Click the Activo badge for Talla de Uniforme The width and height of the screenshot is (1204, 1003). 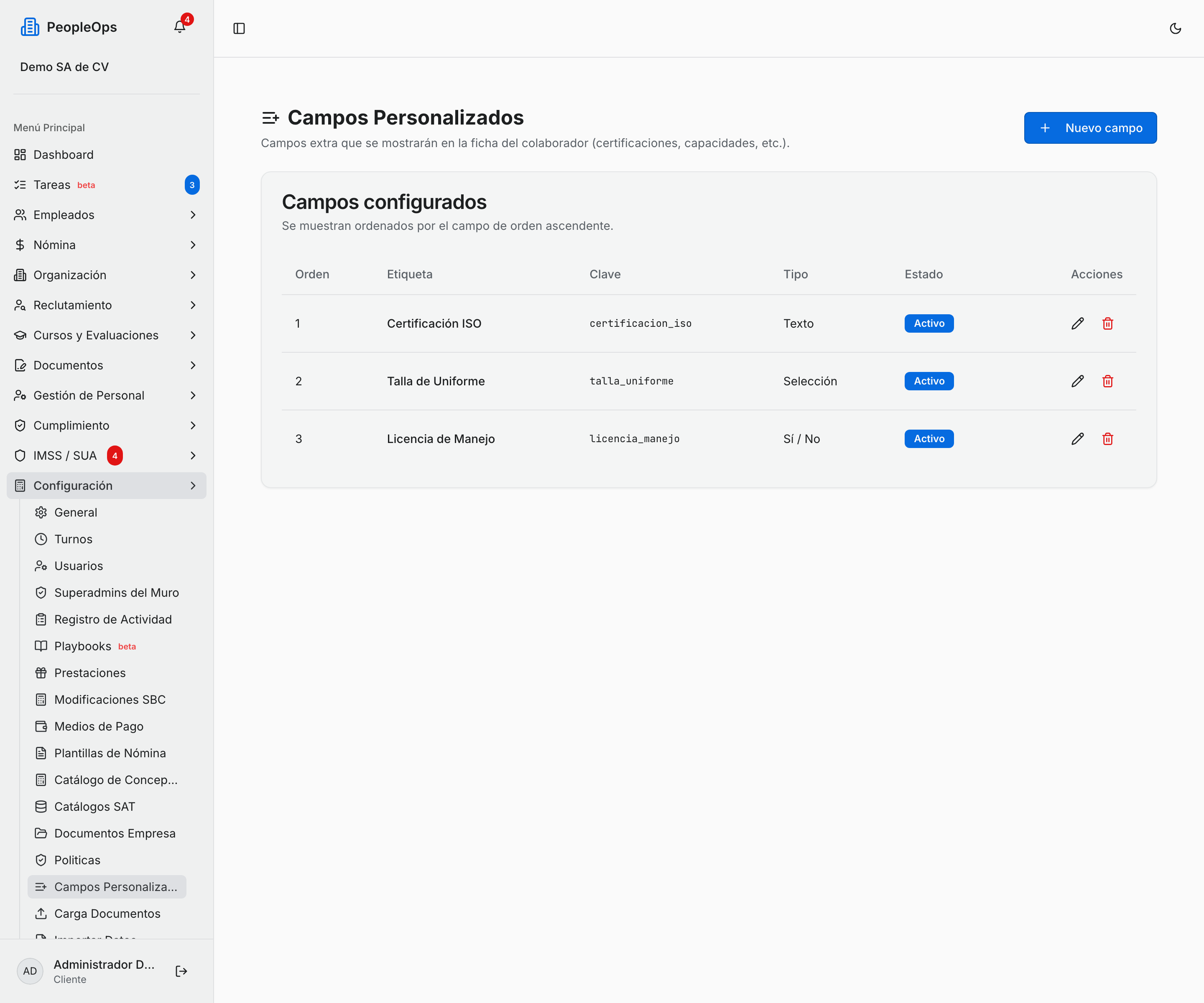929,381
